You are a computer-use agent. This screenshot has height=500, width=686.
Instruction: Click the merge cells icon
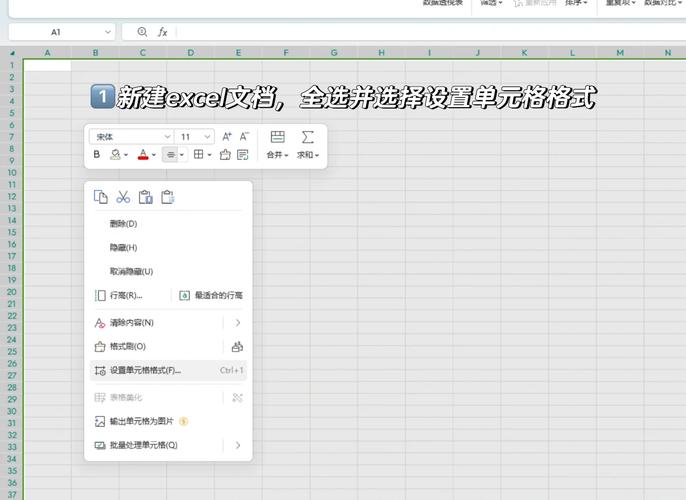tap(277, 137)
